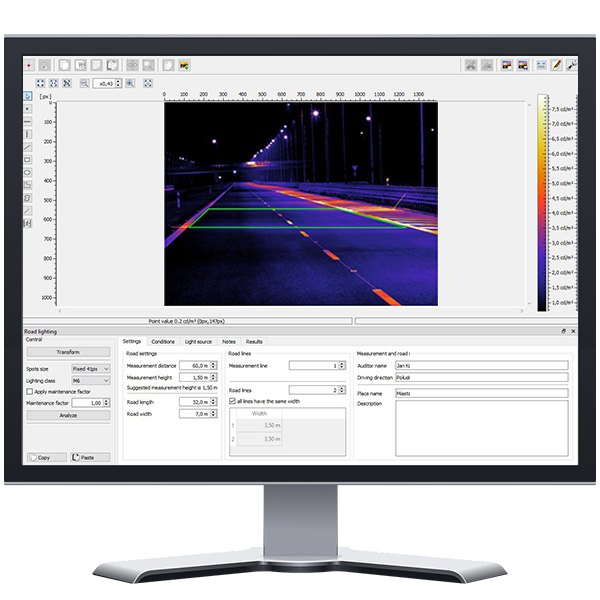This screenshot has height=600, width=600.
Task: Click the Transform button
Action: (68, 352)
